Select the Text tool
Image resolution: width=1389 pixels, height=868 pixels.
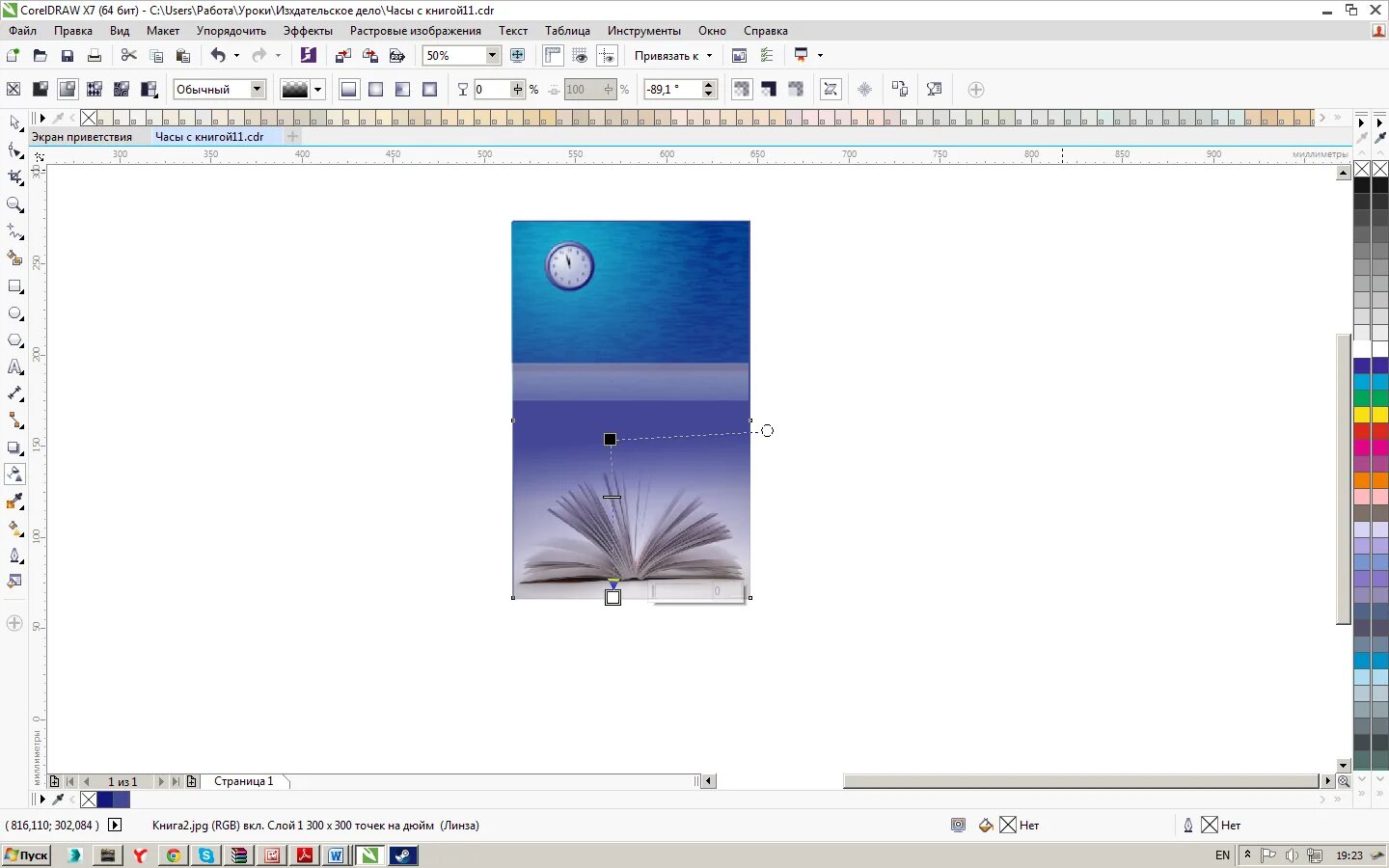[14, 367]
